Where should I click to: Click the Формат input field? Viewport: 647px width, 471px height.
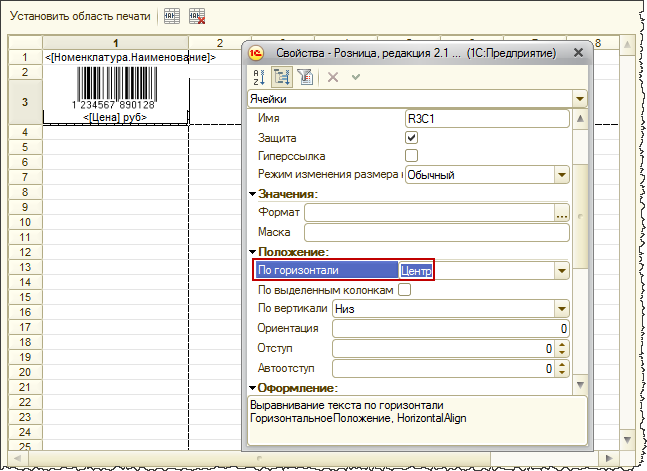[430, 213]
